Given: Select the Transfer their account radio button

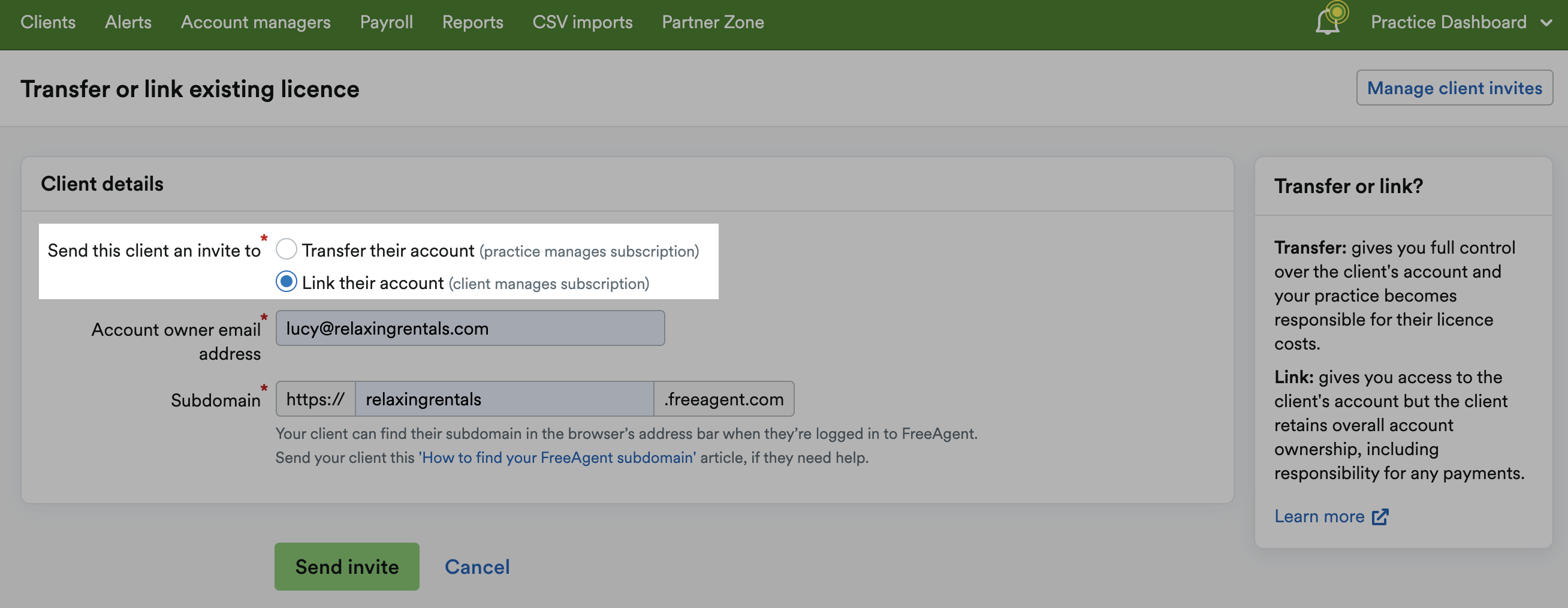Looking at the screenshot, I should [286, 249].
